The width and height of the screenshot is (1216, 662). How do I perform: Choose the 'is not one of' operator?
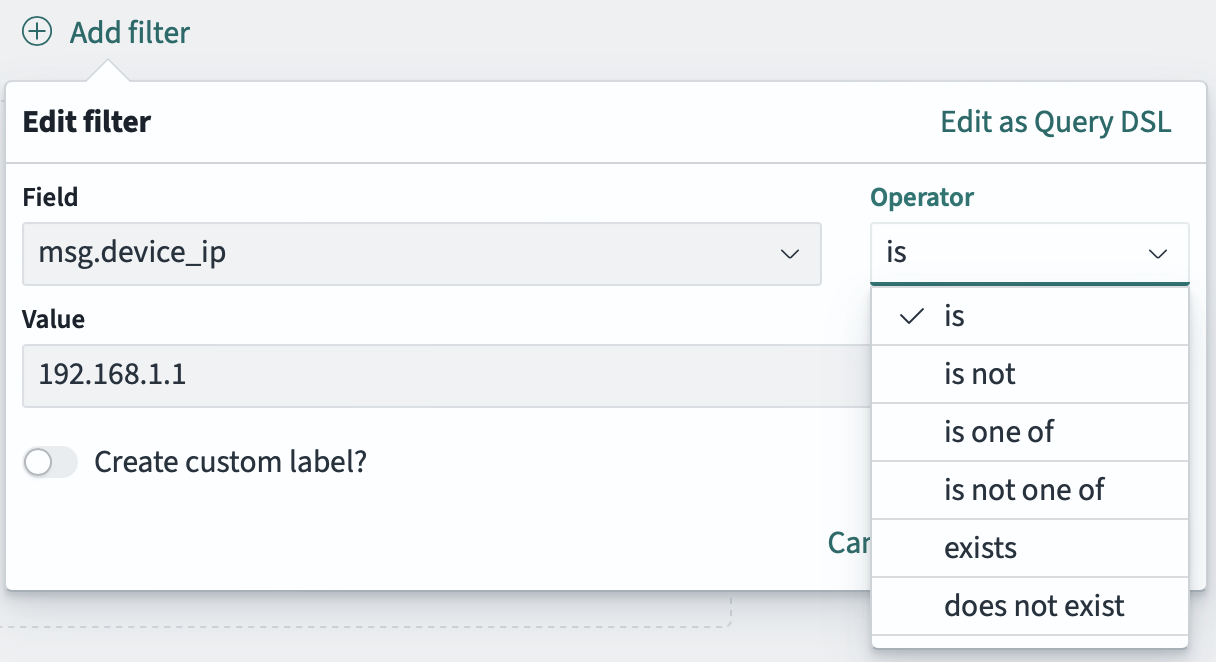point(1025,489)
